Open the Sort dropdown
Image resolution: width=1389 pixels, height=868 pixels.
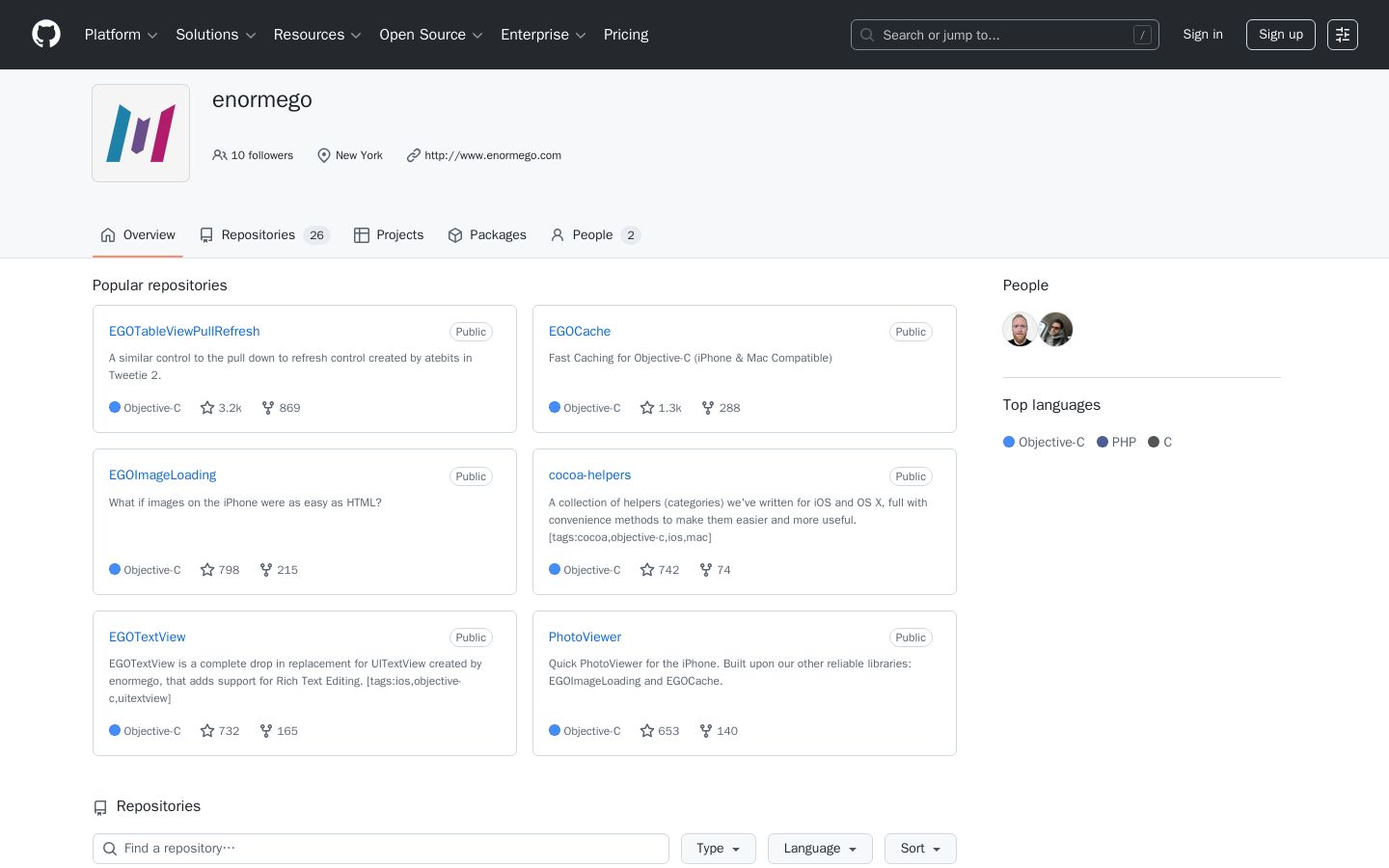point(920,849)
